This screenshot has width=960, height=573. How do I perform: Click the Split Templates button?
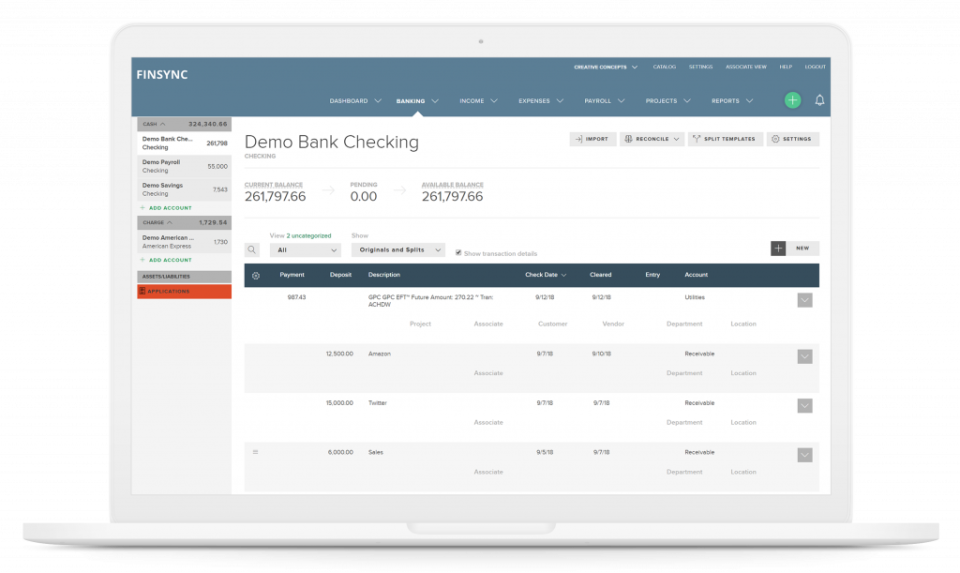pos(726,139)
